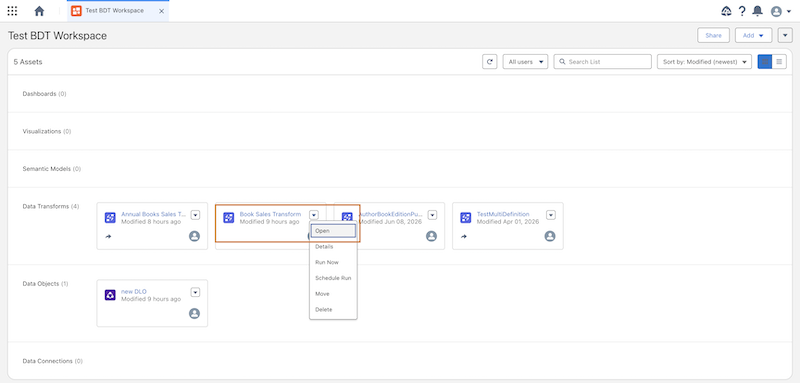This screenshot has height=383, width=800.
Task: Click the shared arrow icon on Annual Books Sales card
Action: coord(108,237)
